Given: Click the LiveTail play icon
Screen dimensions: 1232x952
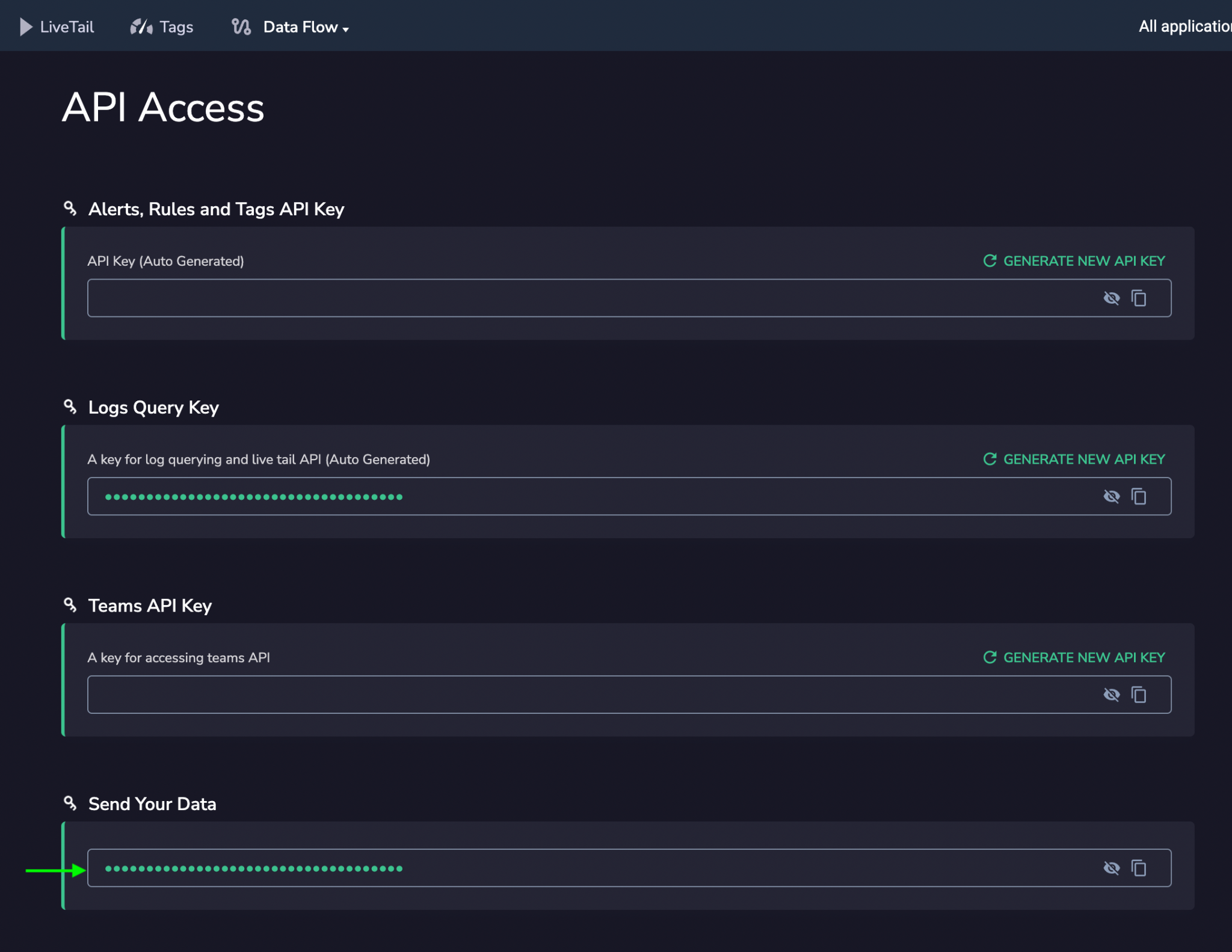Looking at the screenshot, I should pos(26,27).
